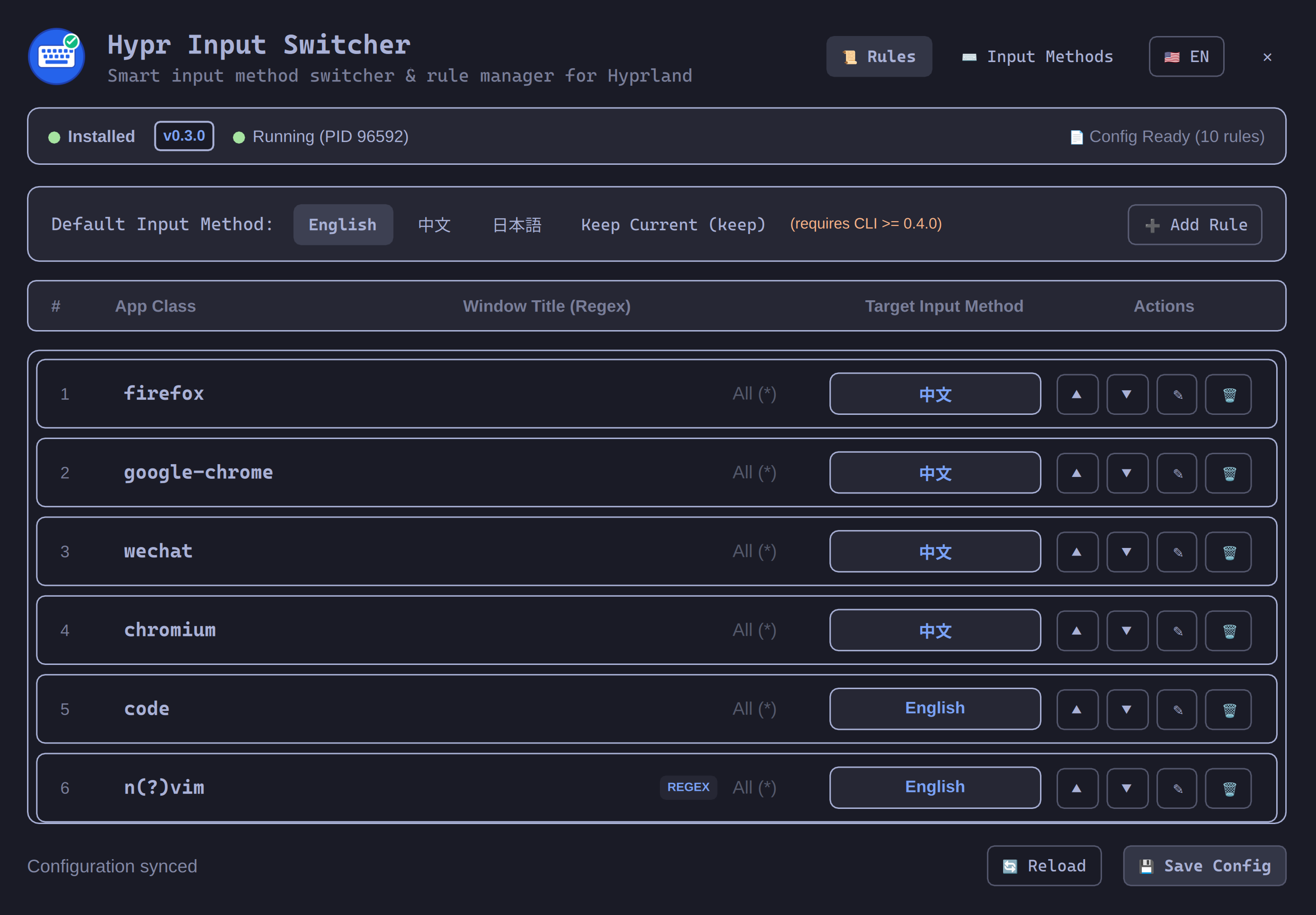1316x915 pixels.
Task: Edit the google-chrome rule
Action: 1177,473
